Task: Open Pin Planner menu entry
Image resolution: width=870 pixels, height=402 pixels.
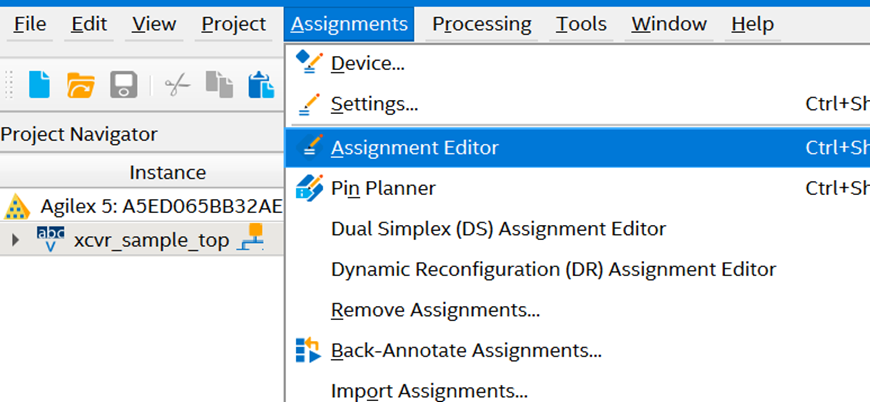Action: pyautogui.click(x=383, y=188)
